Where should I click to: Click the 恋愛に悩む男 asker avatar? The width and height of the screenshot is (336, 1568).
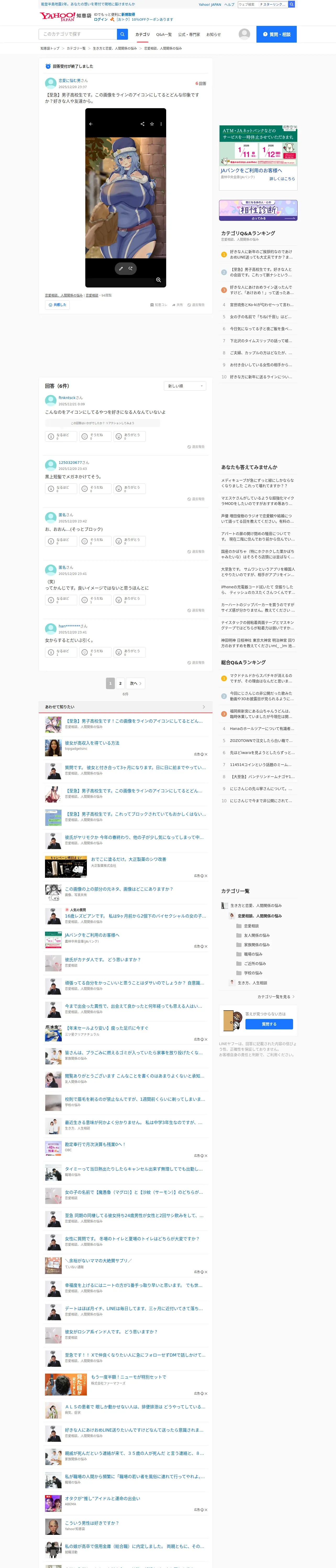click(51, 83)
